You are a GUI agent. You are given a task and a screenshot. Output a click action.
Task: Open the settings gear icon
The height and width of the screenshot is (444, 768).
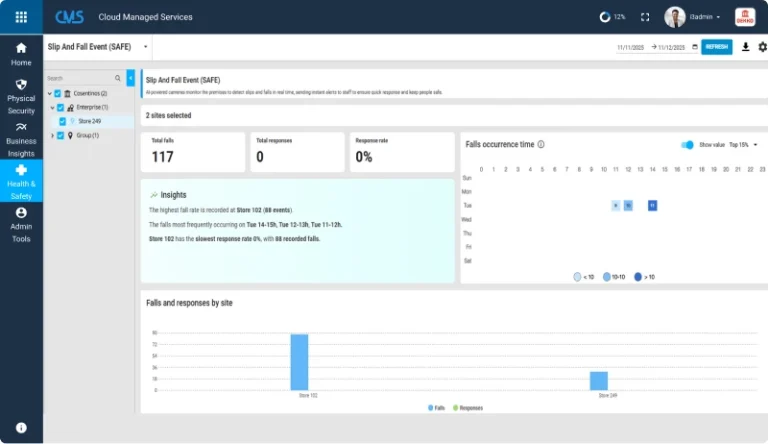762,47
